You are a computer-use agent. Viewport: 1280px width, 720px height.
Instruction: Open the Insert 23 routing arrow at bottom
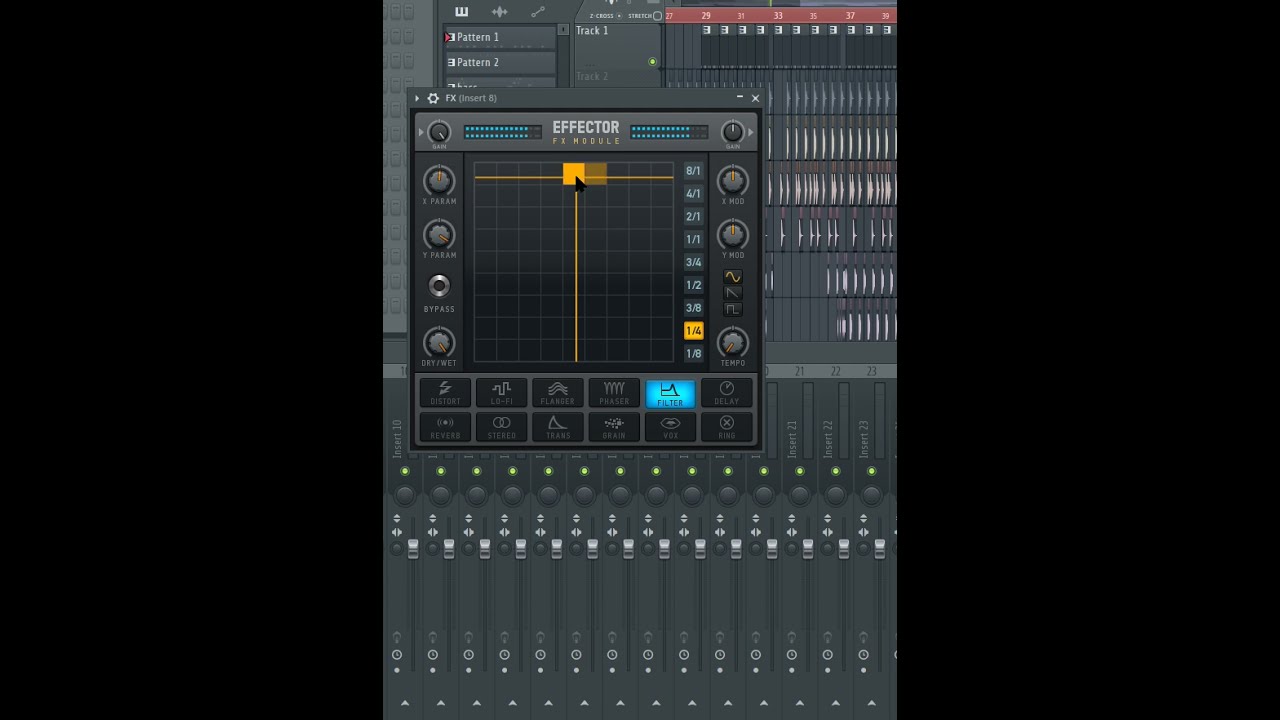pos(872,703)
